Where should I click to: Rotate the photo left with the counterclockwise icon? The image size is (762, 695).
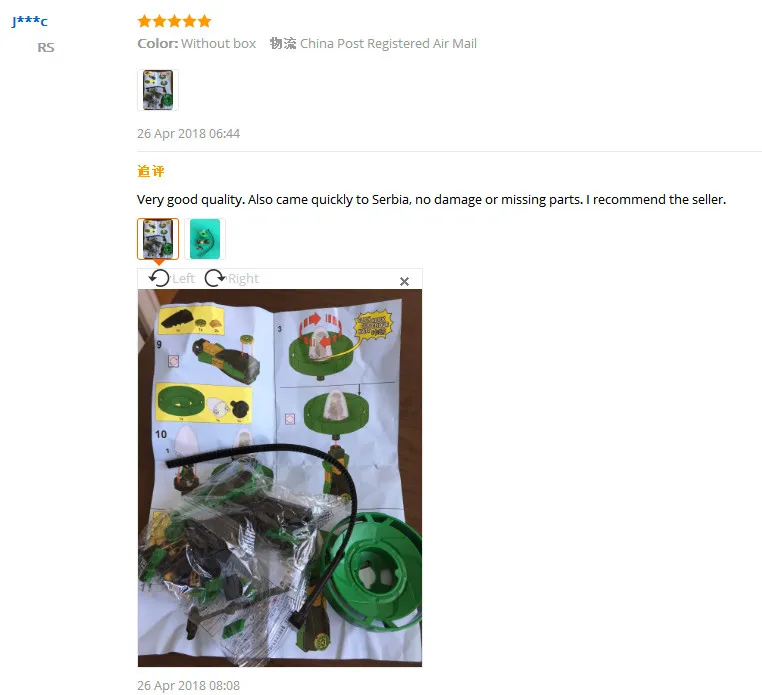click(x=159, y=278)
